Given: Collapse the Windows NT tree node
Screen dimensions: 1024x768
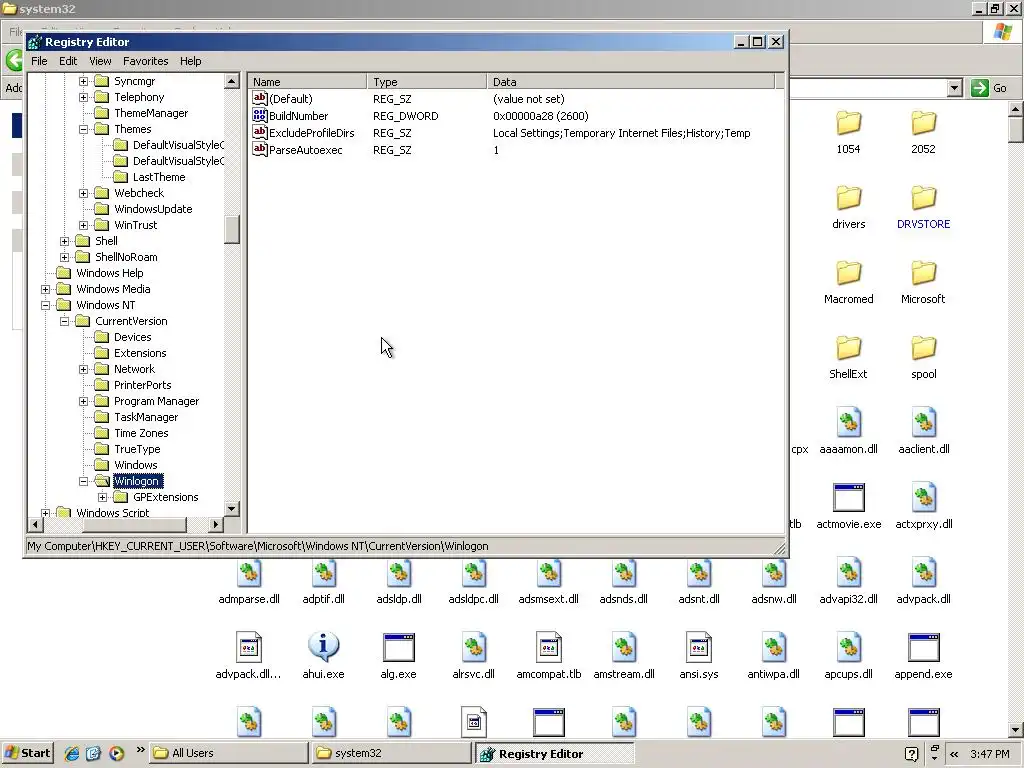Looking at the screenshot, I should [46, 305].
